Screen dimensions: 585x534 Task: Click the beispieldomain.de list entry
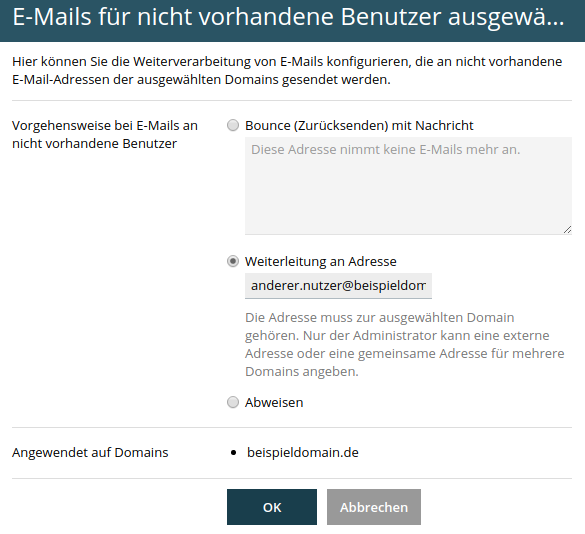coord(303,453)
